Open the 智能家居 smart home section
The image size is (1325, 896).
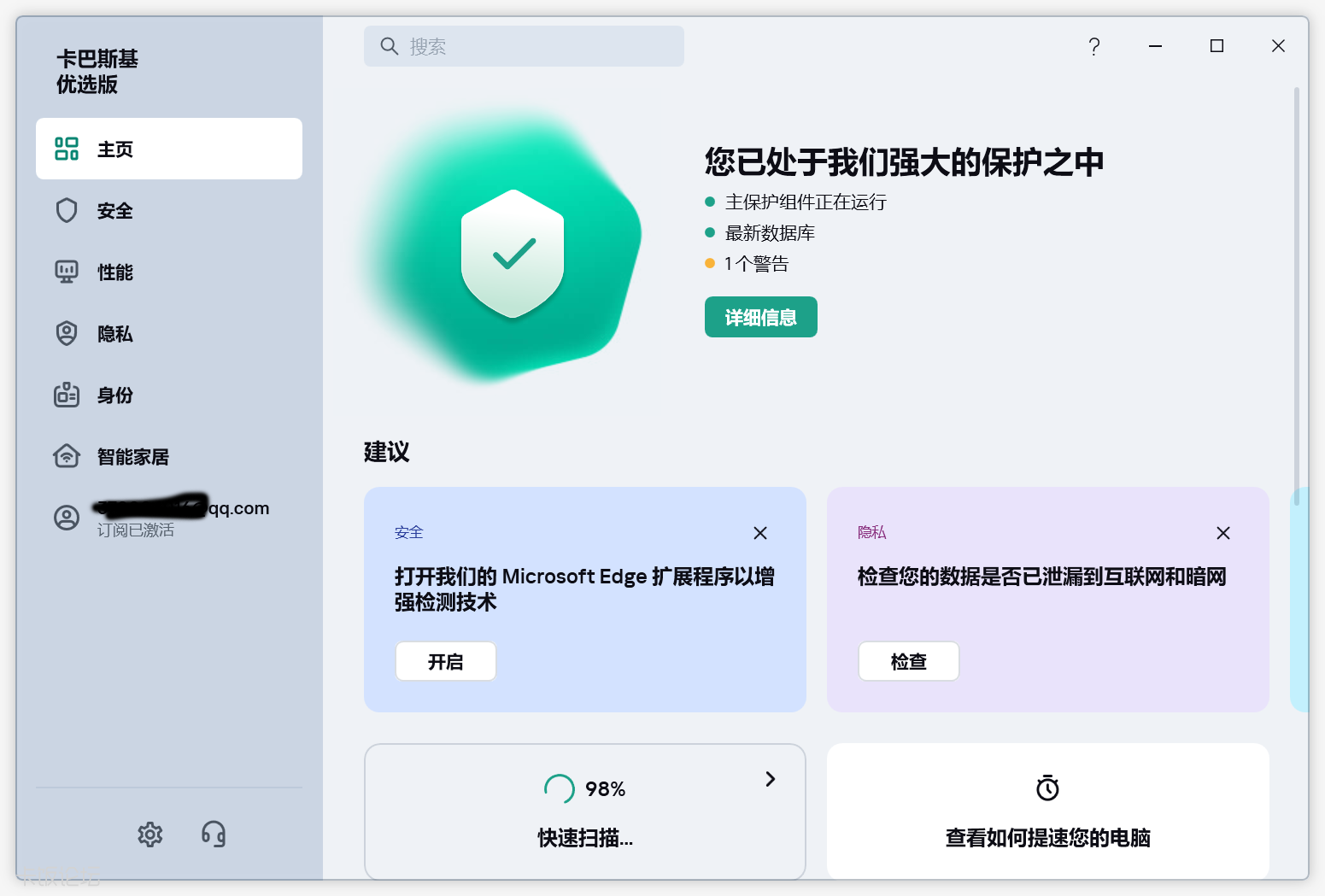[x=169, y=457]
